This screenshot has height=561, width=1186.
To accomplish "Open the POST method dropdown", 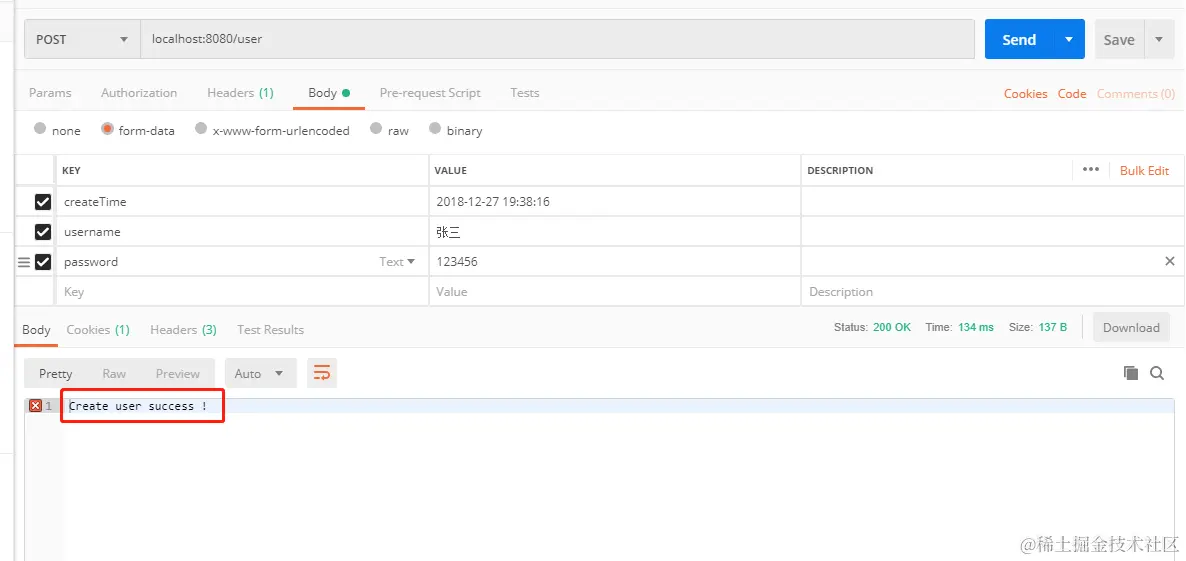I will 82,39.
